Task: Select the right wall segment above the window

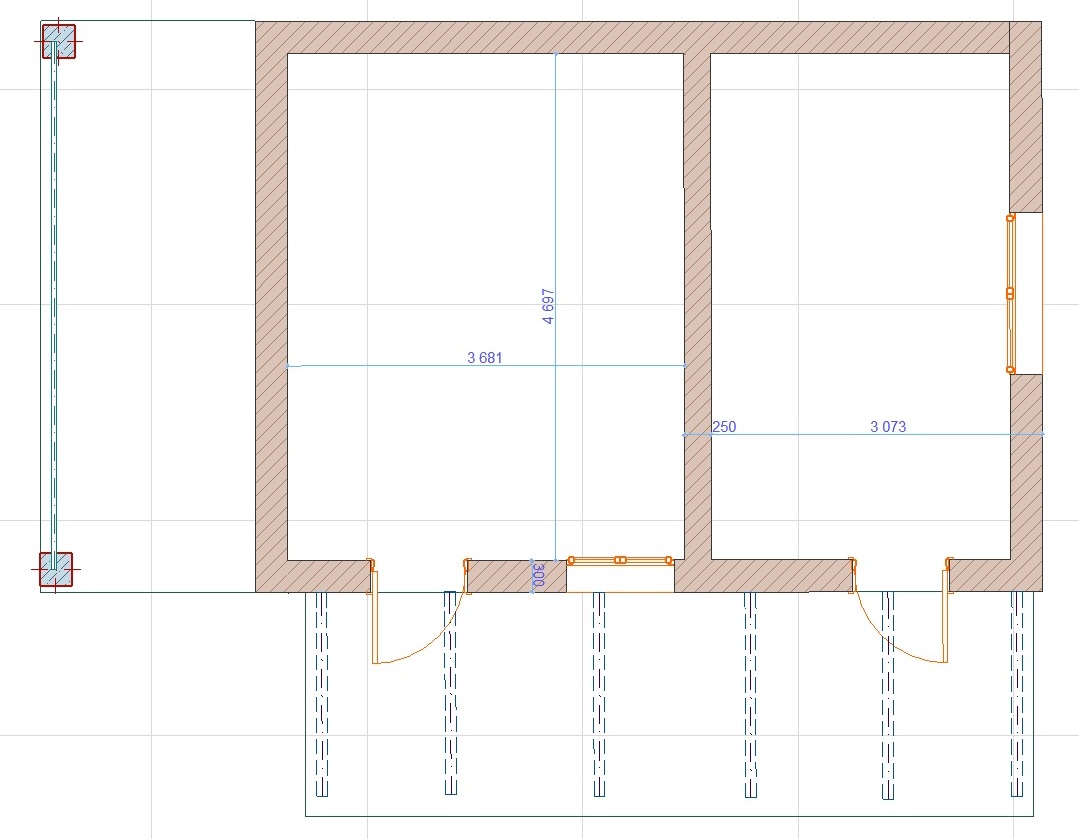Action: [1025, 117]
